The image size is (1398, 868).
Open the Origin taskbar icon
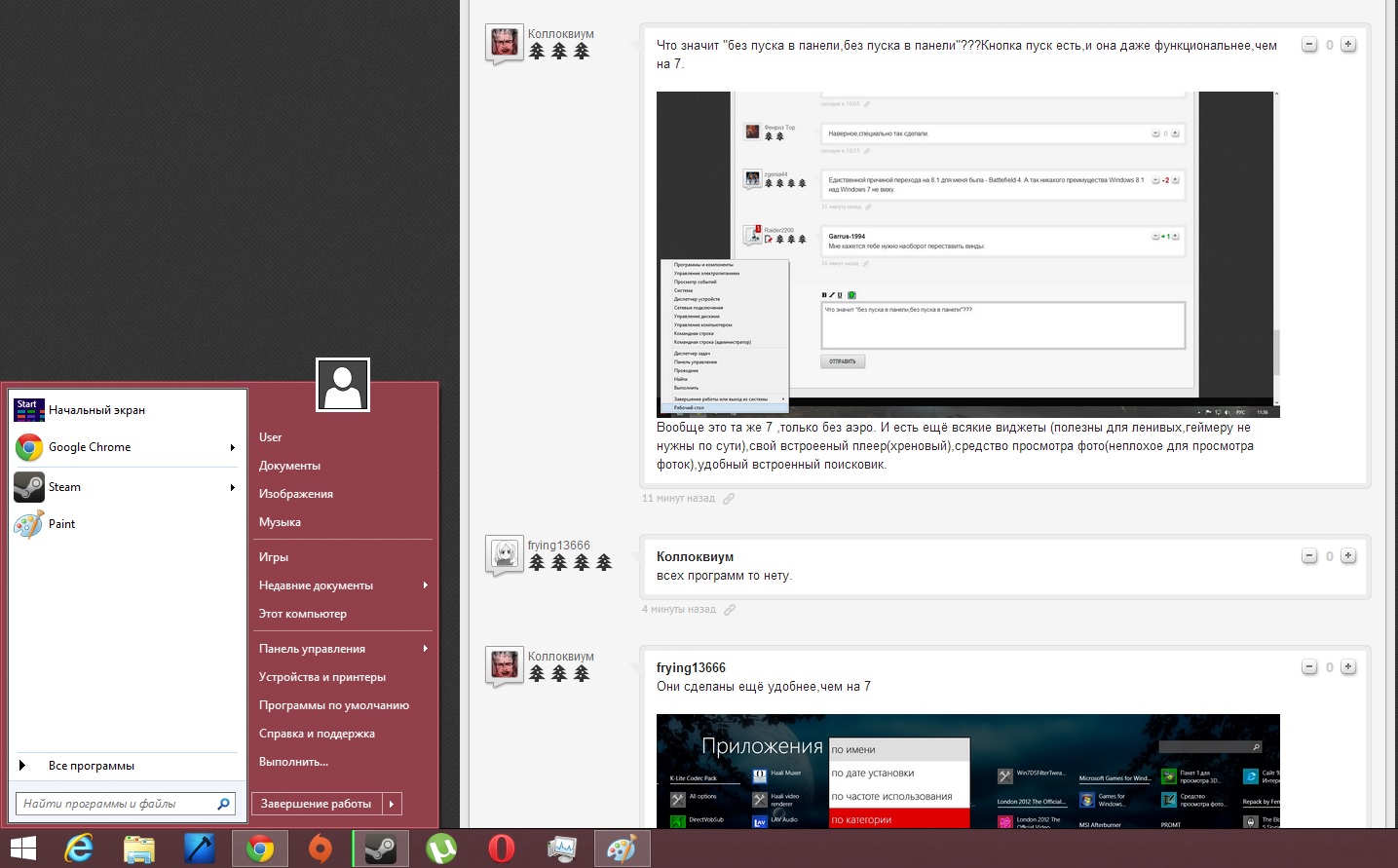pyautogui.click(x=320, y=849)
